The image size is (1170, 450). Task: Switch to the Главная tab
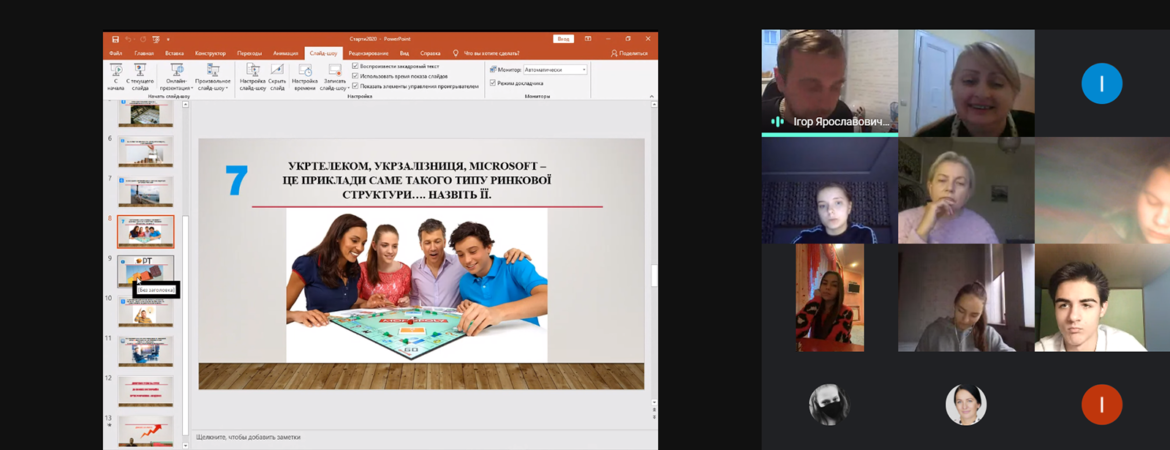pyautogui.click(x=144, y=54)
